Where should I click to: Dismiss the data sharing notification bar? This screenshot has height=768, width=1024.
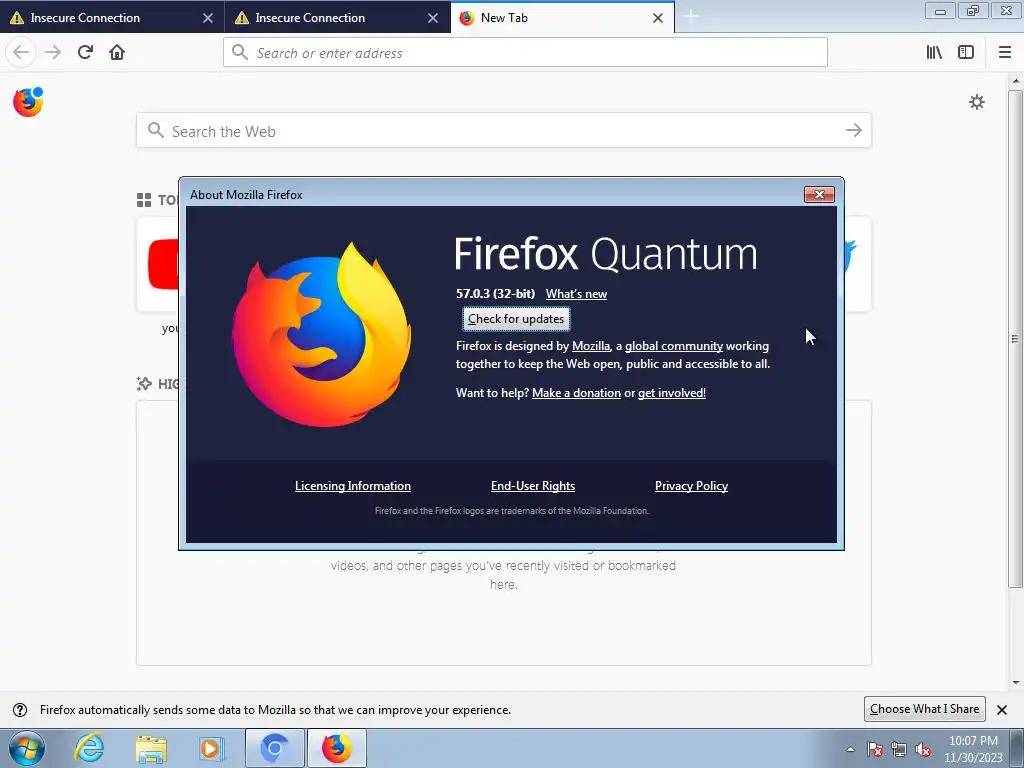1002,710
